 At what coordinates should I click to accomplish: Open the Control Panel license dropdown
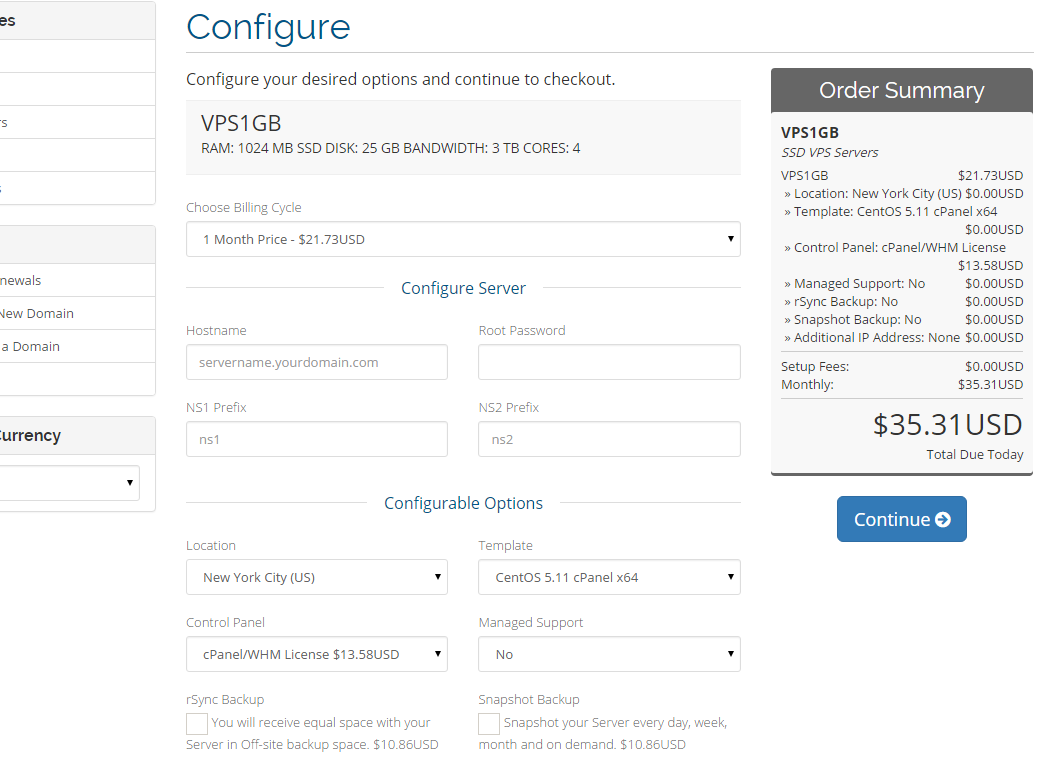316,654
